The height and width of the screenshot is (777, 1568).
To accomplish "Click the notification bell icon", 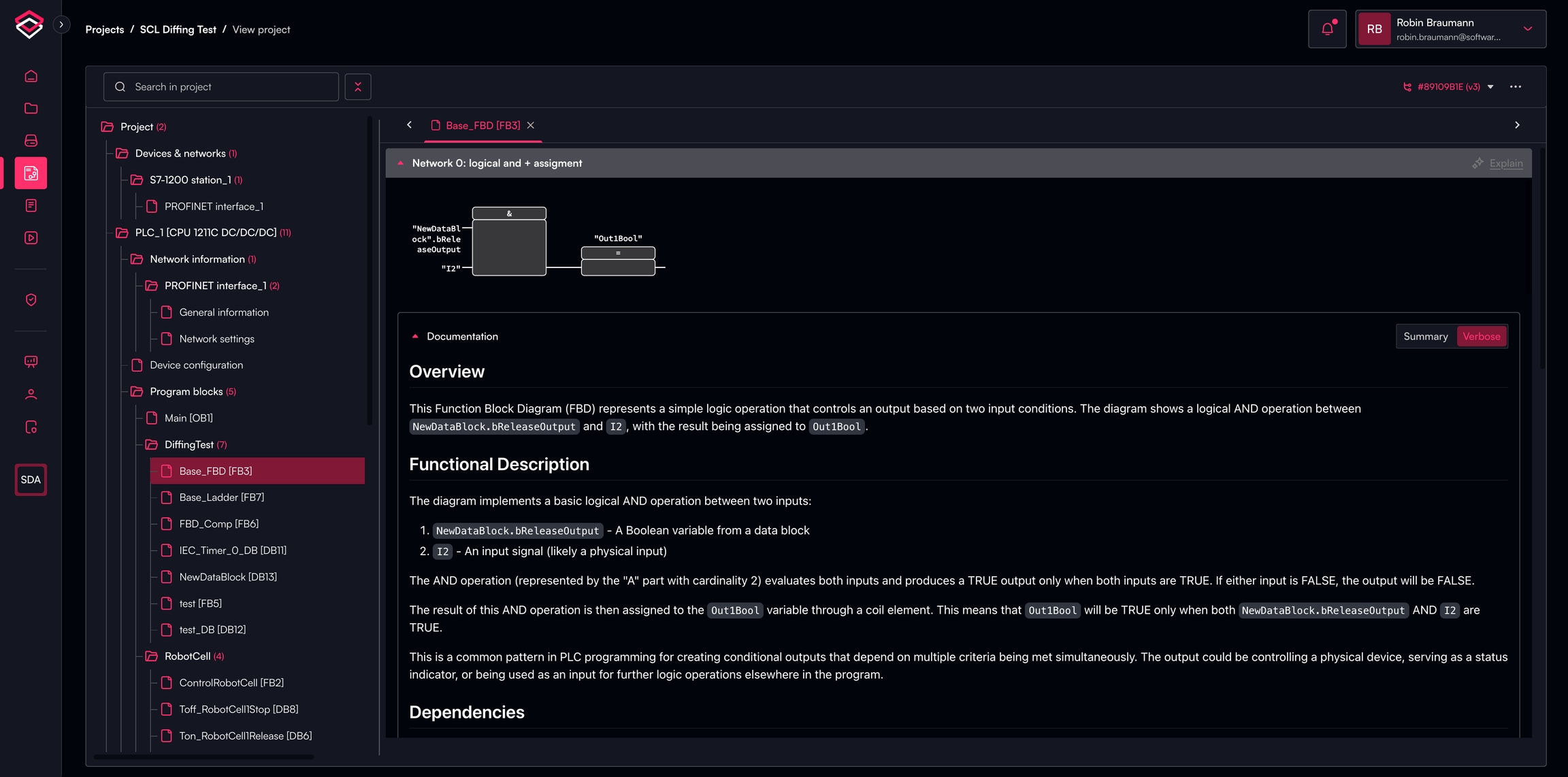I will tap(1326, 29).
